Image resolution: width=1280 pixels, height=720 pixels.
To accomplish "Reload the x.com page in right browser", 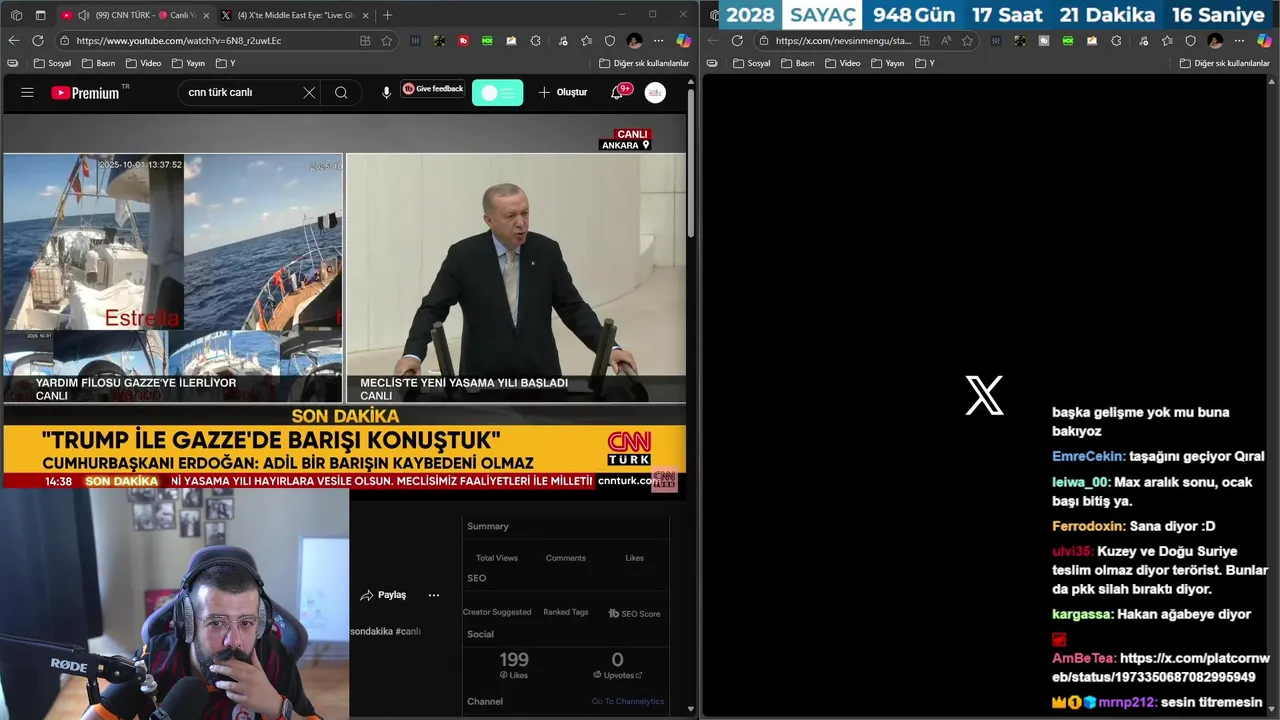I will tap(737, 41).
